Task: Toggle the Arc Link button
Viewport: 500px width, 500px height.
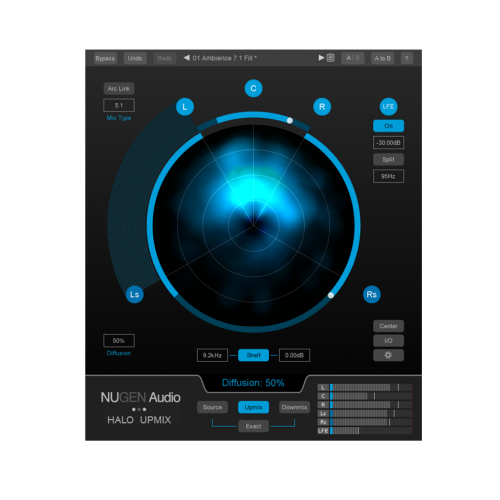Action: point(119,89)
